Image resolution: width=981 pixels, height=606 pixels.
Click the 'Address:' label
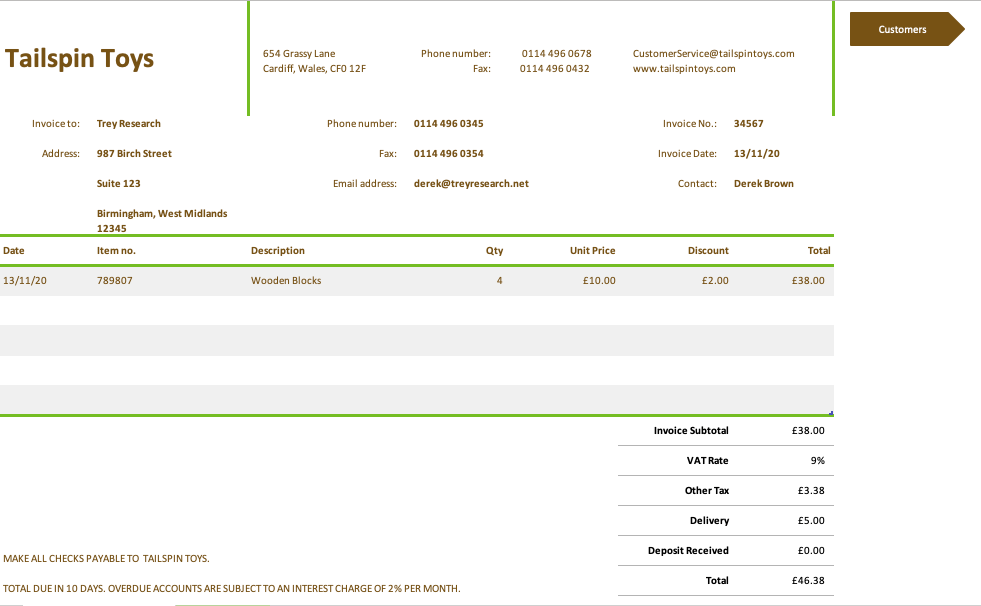click(x=61, y=154)
